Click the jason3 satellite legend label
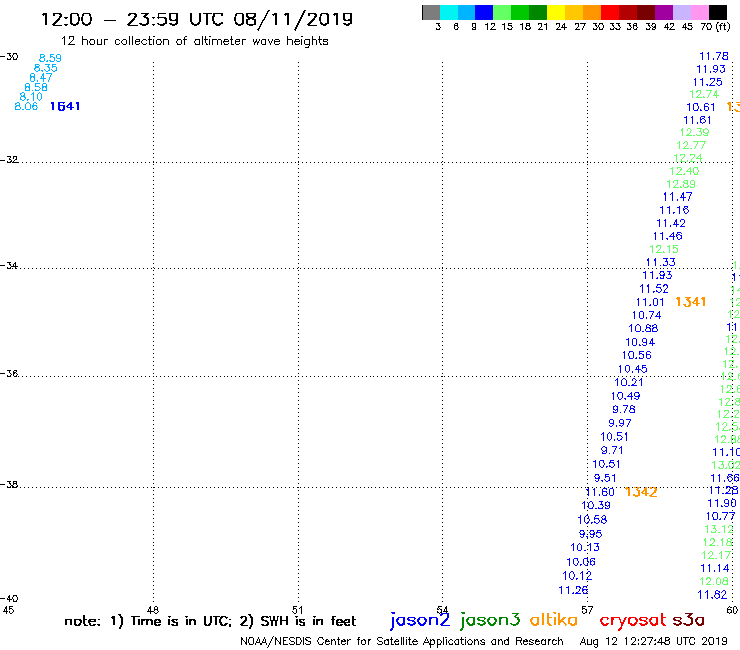The width and height of the screenshot is (740, 650). click(490, 620)
